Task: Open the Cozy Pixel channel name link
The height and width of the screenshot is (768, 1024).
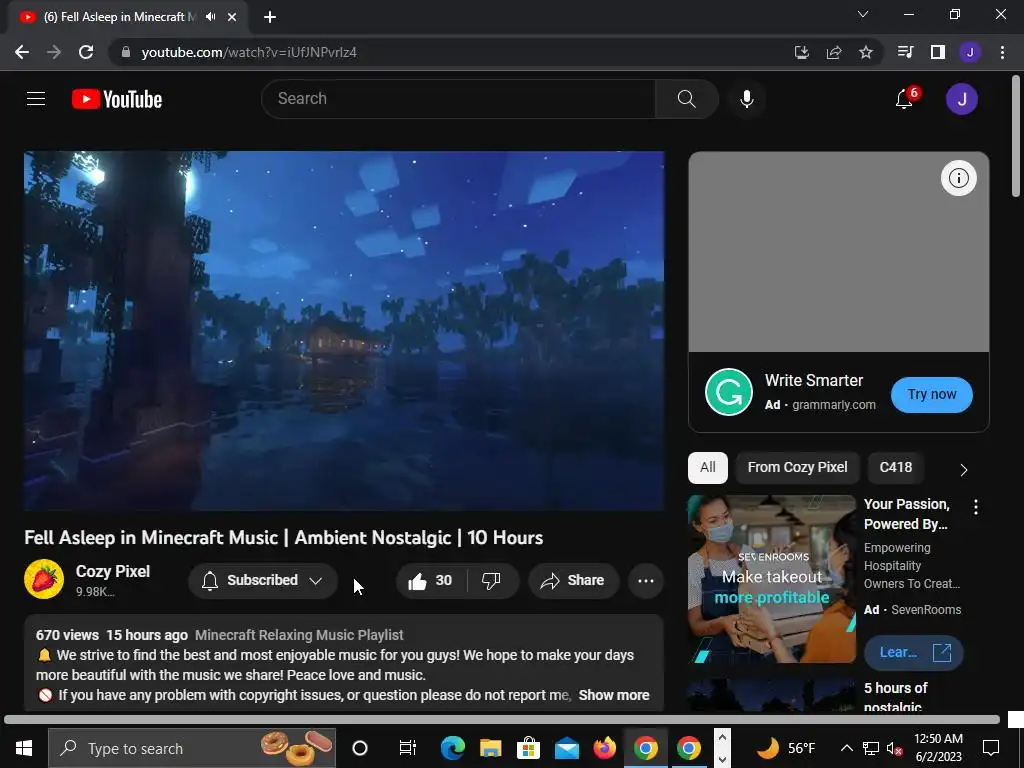Action: tap(113, 571)
